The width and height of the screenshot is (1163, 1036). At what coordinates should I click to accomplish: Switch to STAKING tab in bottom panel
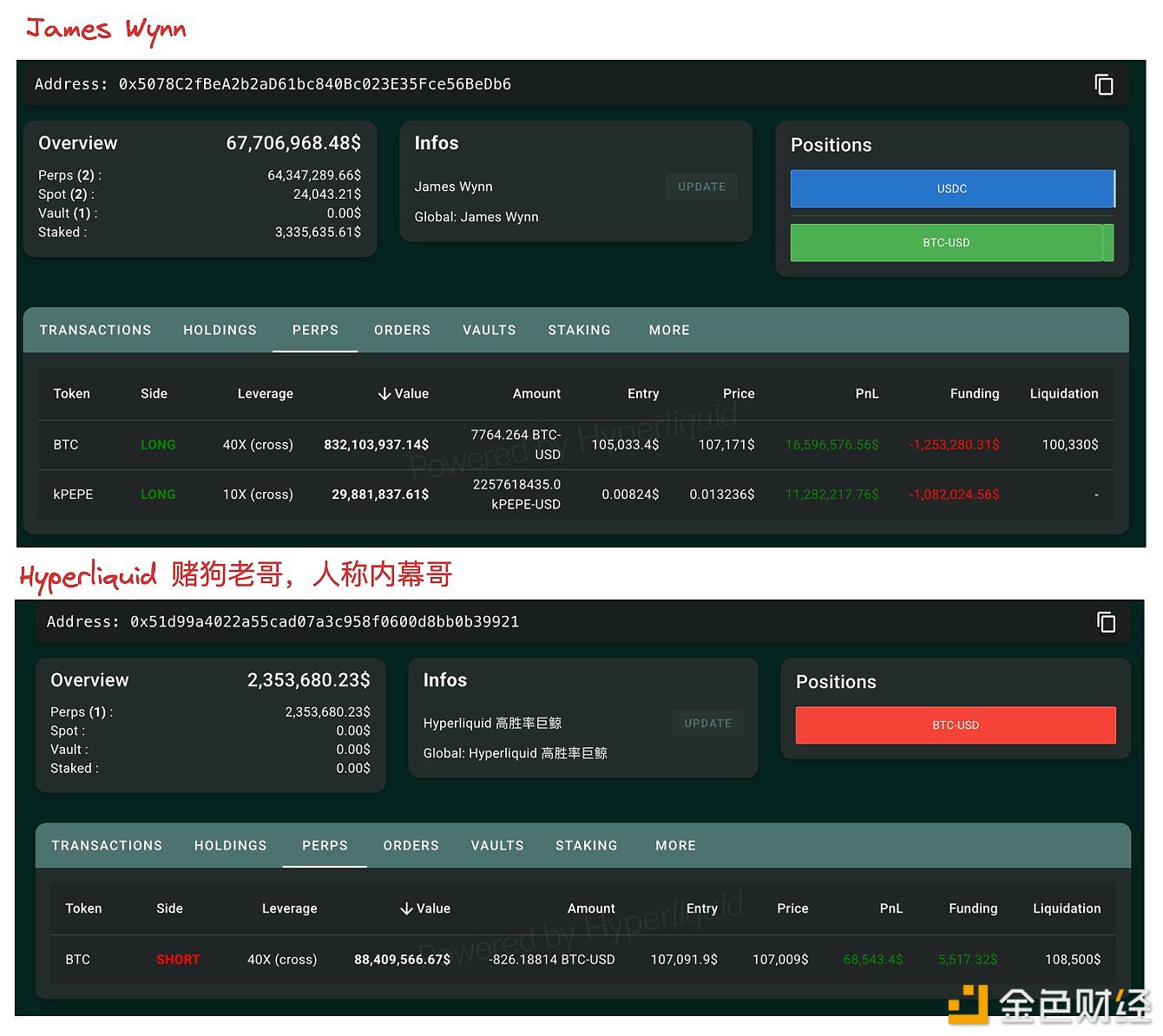coord(586,845)
